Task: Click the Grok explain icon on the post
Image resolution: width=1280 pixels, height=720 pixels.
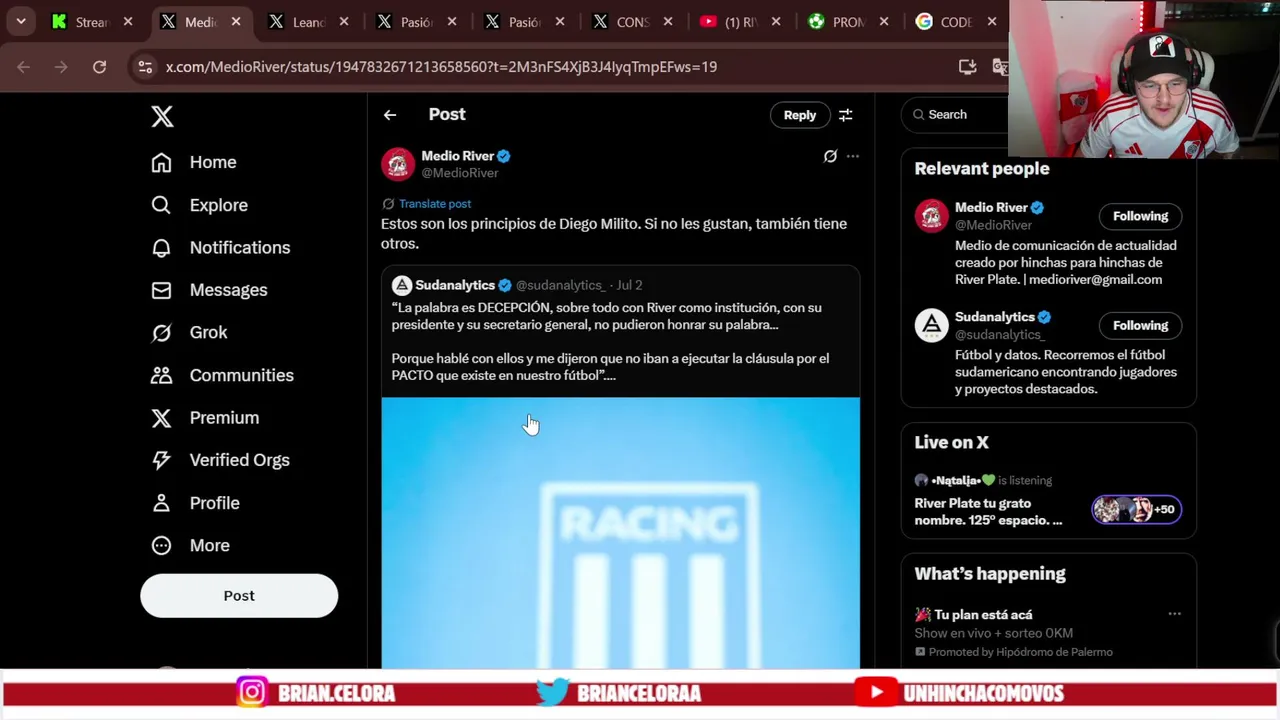Action: (x=830, y=156)
